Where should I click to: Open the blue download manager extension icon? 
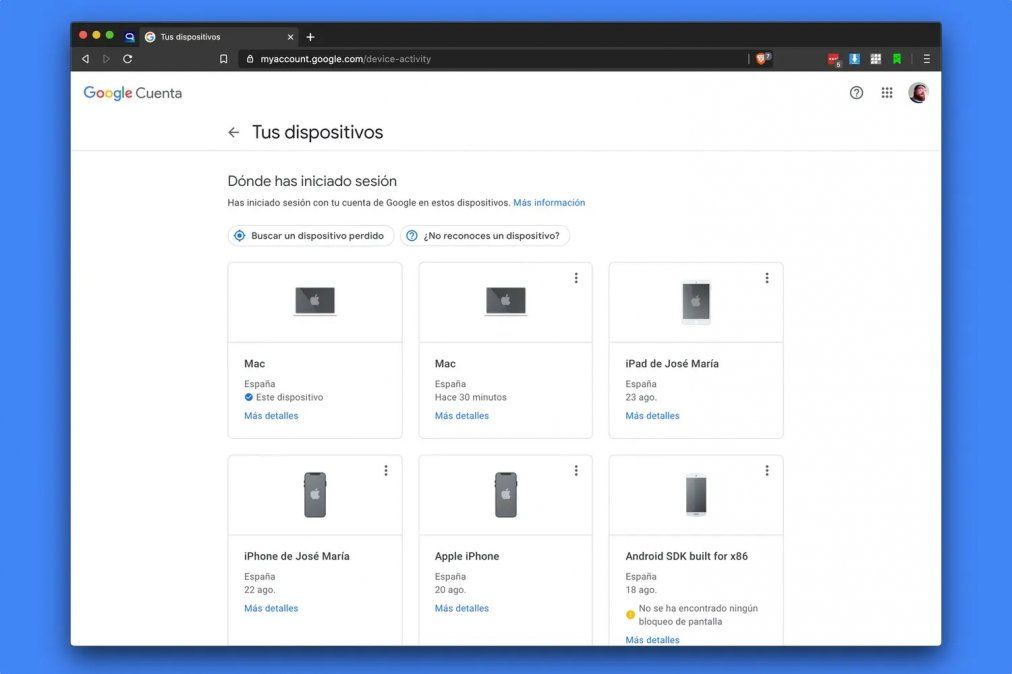coord(853,58)
